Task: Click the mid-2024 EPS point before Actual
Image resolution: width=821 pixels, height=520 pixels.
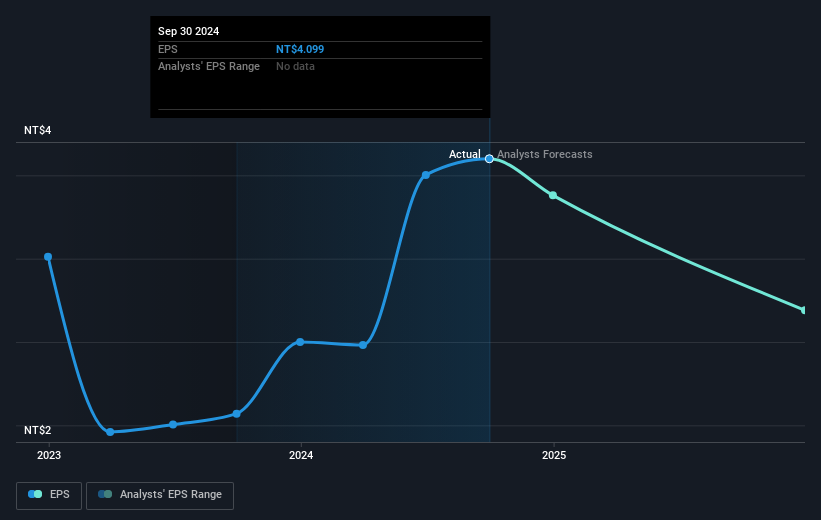Action: click(x=426, y=175)
